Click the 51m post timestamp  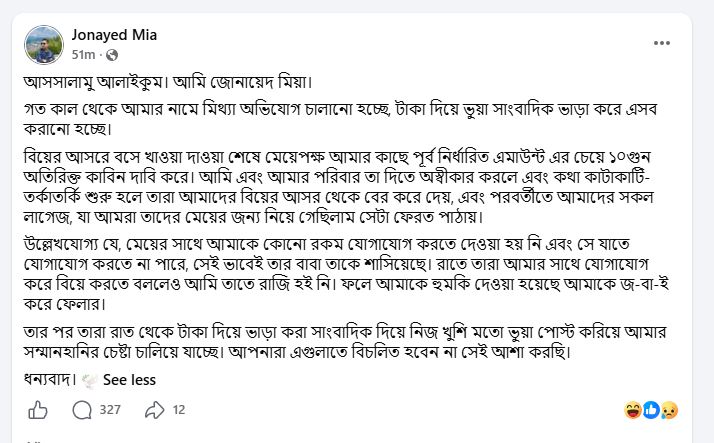coord(83,55)
